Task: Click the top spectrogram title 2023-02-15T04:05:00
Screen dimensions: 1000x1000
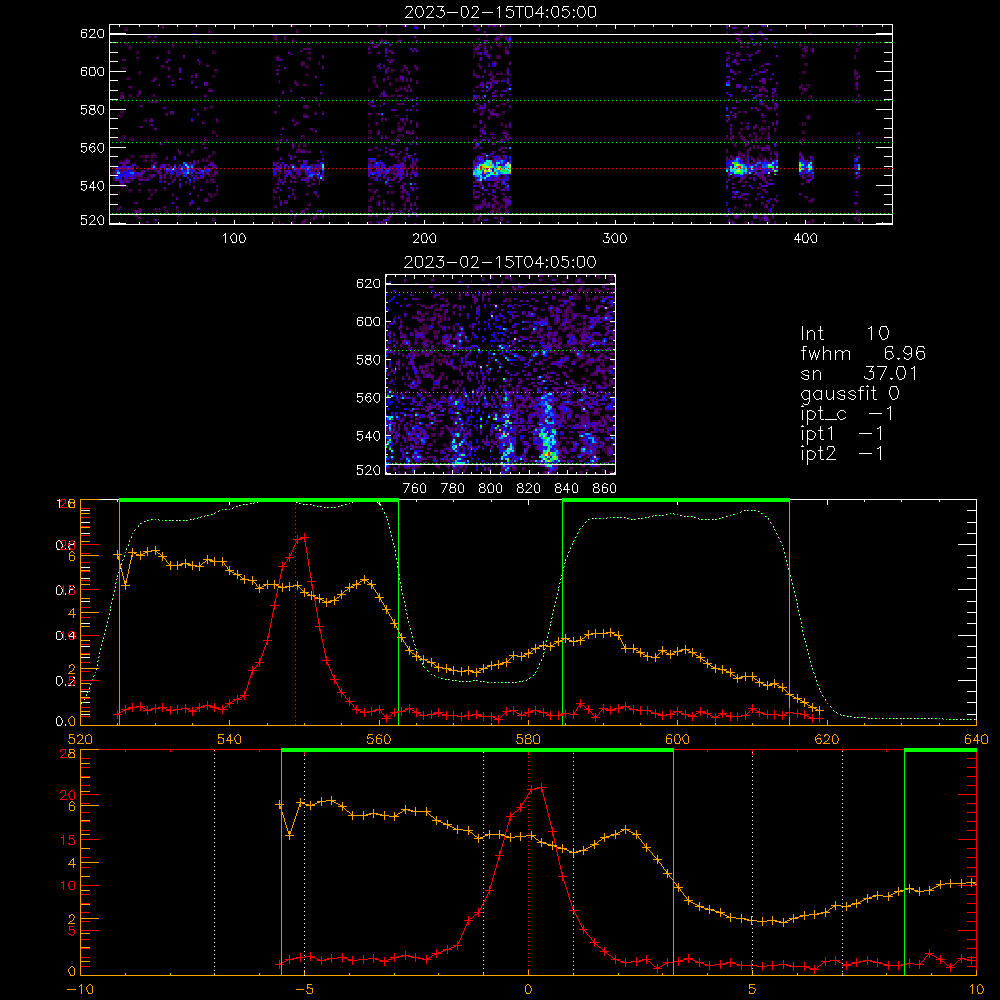Action: (500, 12)
